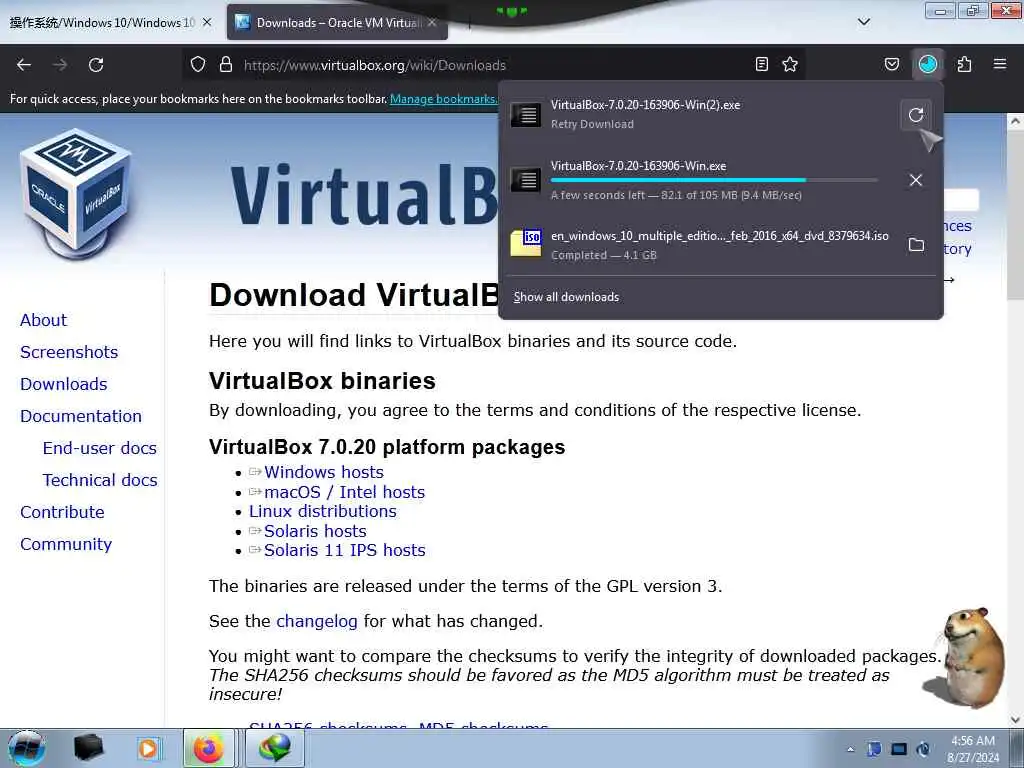Image resolution: width=1024 pixels, height=768 pixels.
Task: Toggle the downloads panel button
Action: click(928, 64)
